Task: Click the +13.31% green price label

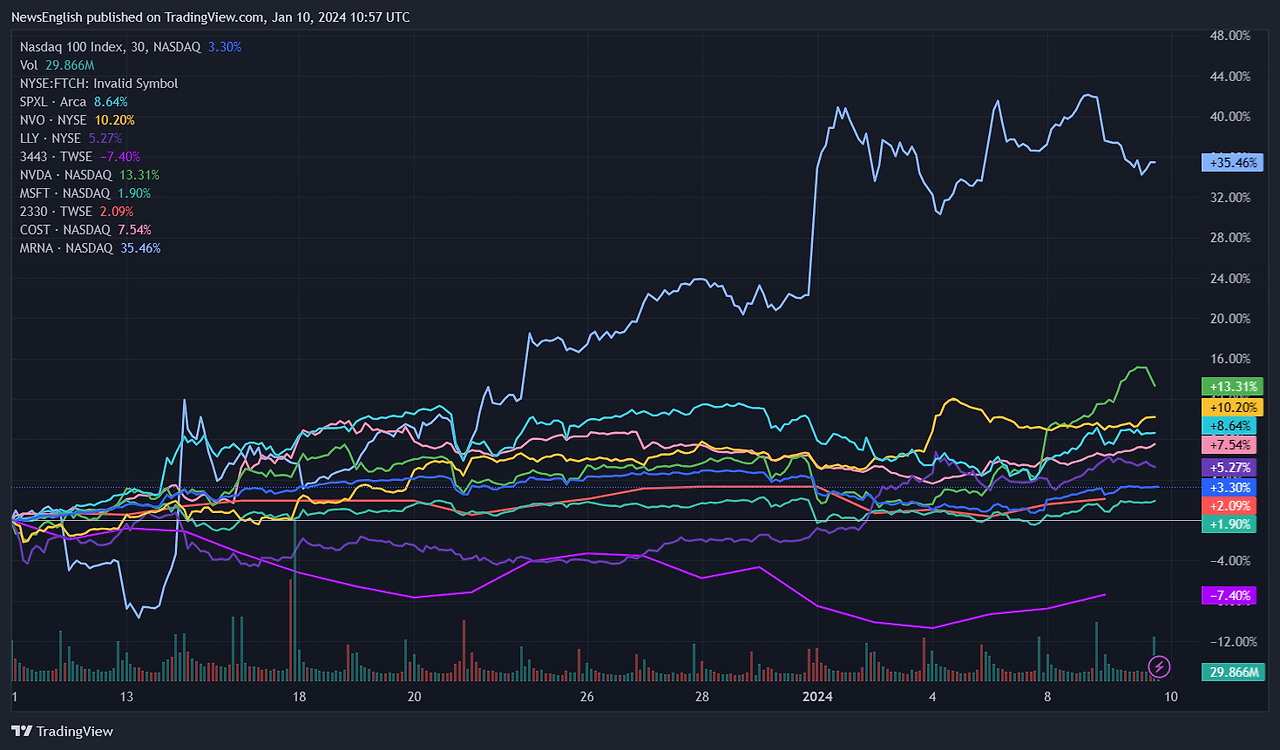Action: coord(1232,386)
